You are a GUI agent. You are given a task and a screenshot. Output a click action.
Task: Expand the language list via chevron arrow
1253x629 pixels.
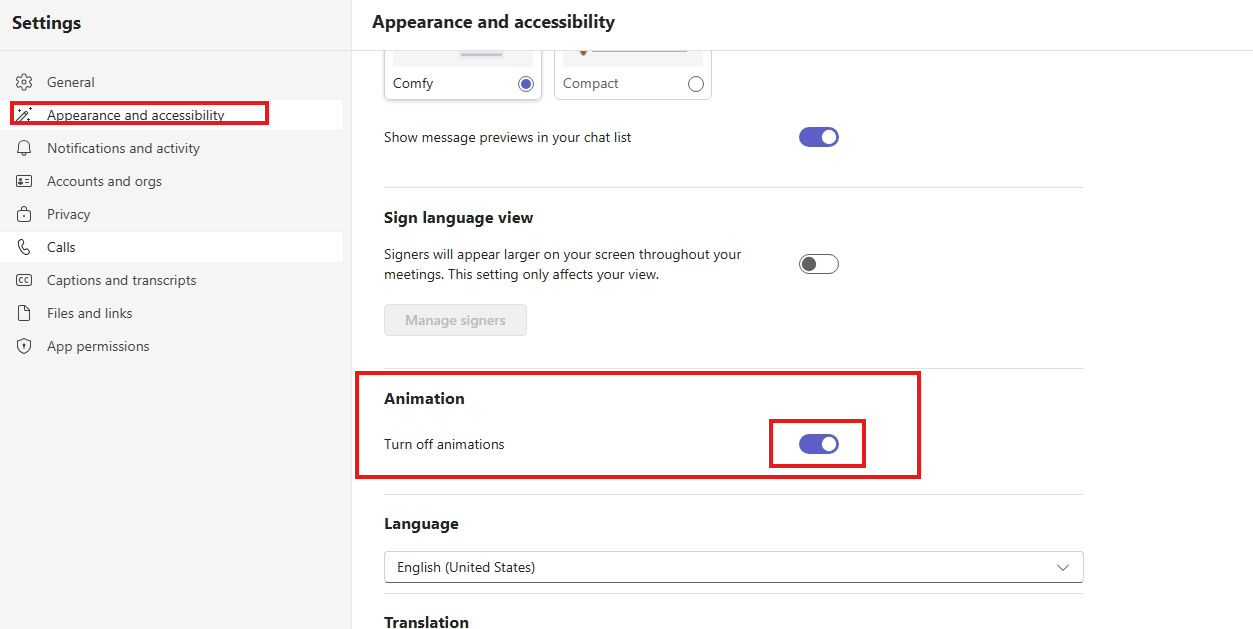1063,567
